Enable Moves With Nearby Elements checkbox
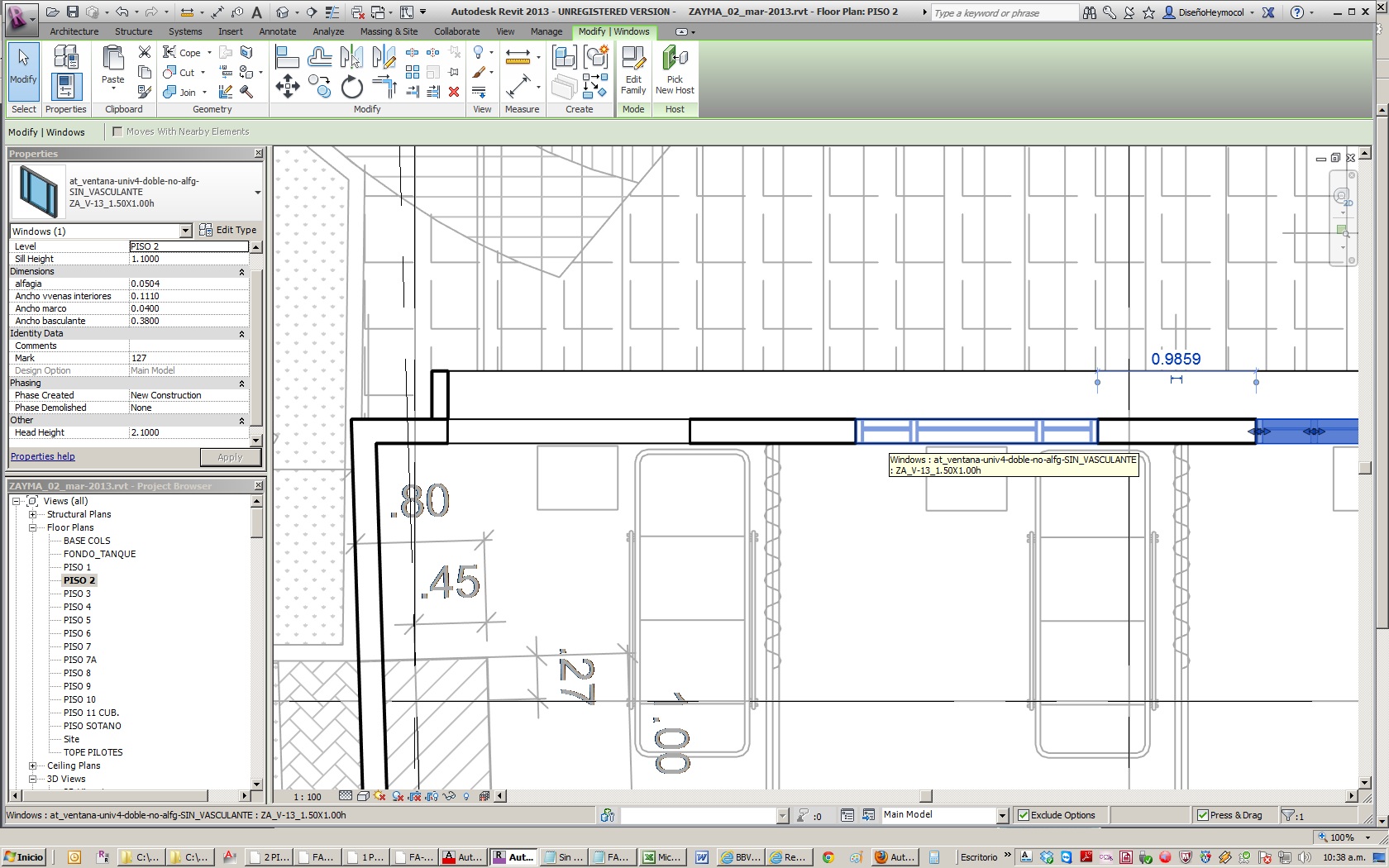 coord(117,131)
